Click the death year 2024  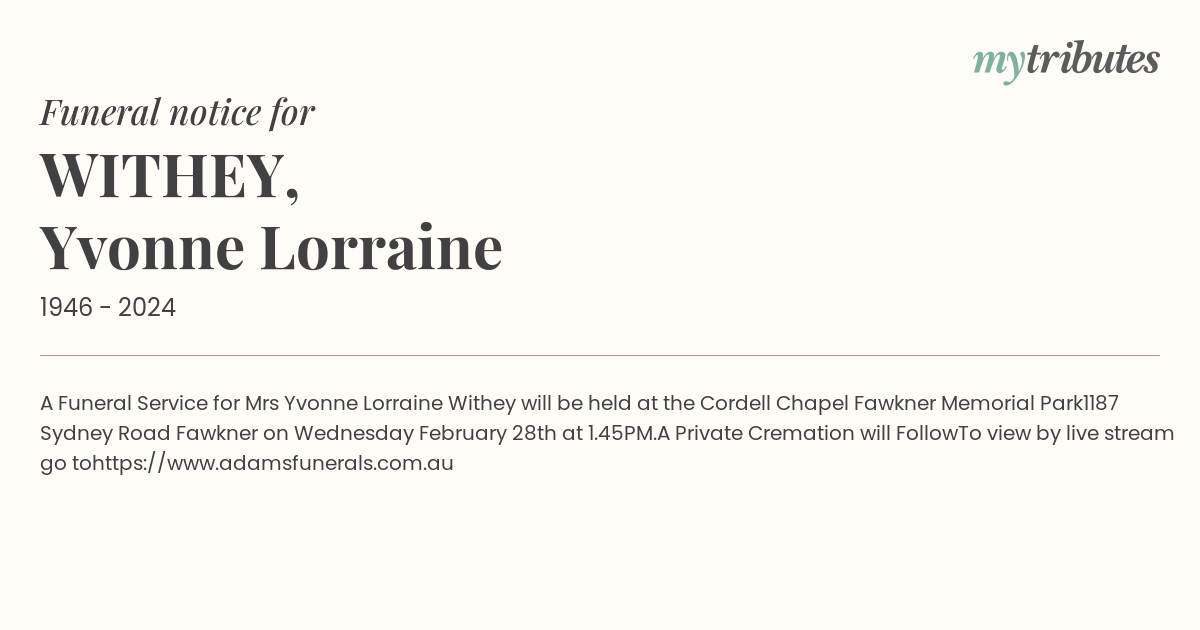click(147, 308)
